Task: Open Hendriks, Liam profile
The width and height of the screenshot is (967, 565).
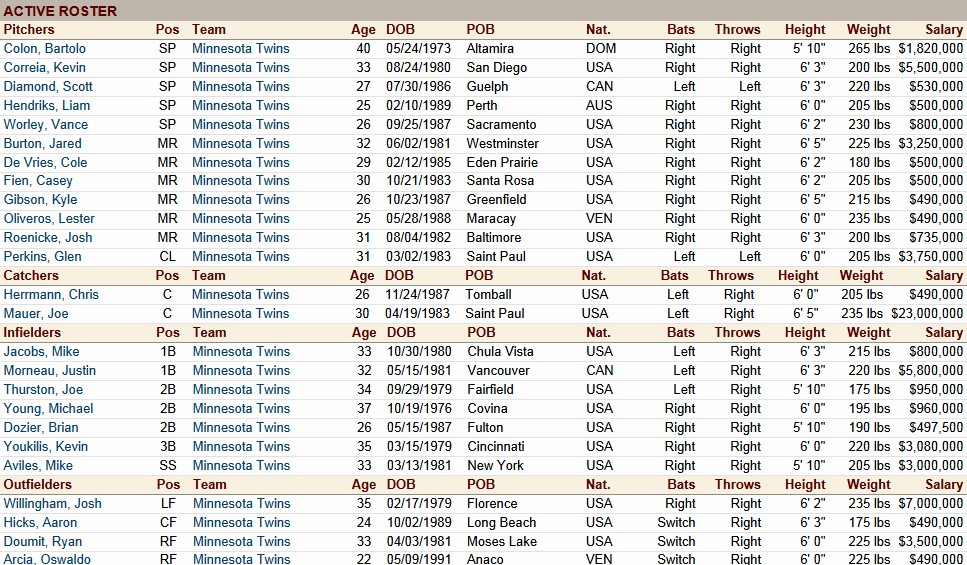Action: pos(47,106)
